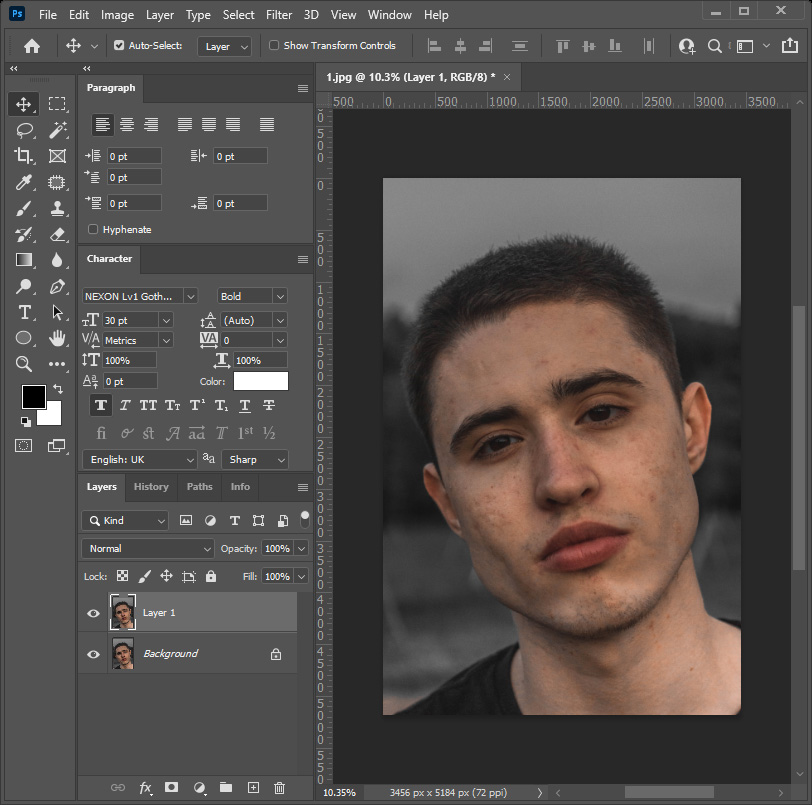
Task: Open the Filter menu
Action: click(x=279, y=15)
